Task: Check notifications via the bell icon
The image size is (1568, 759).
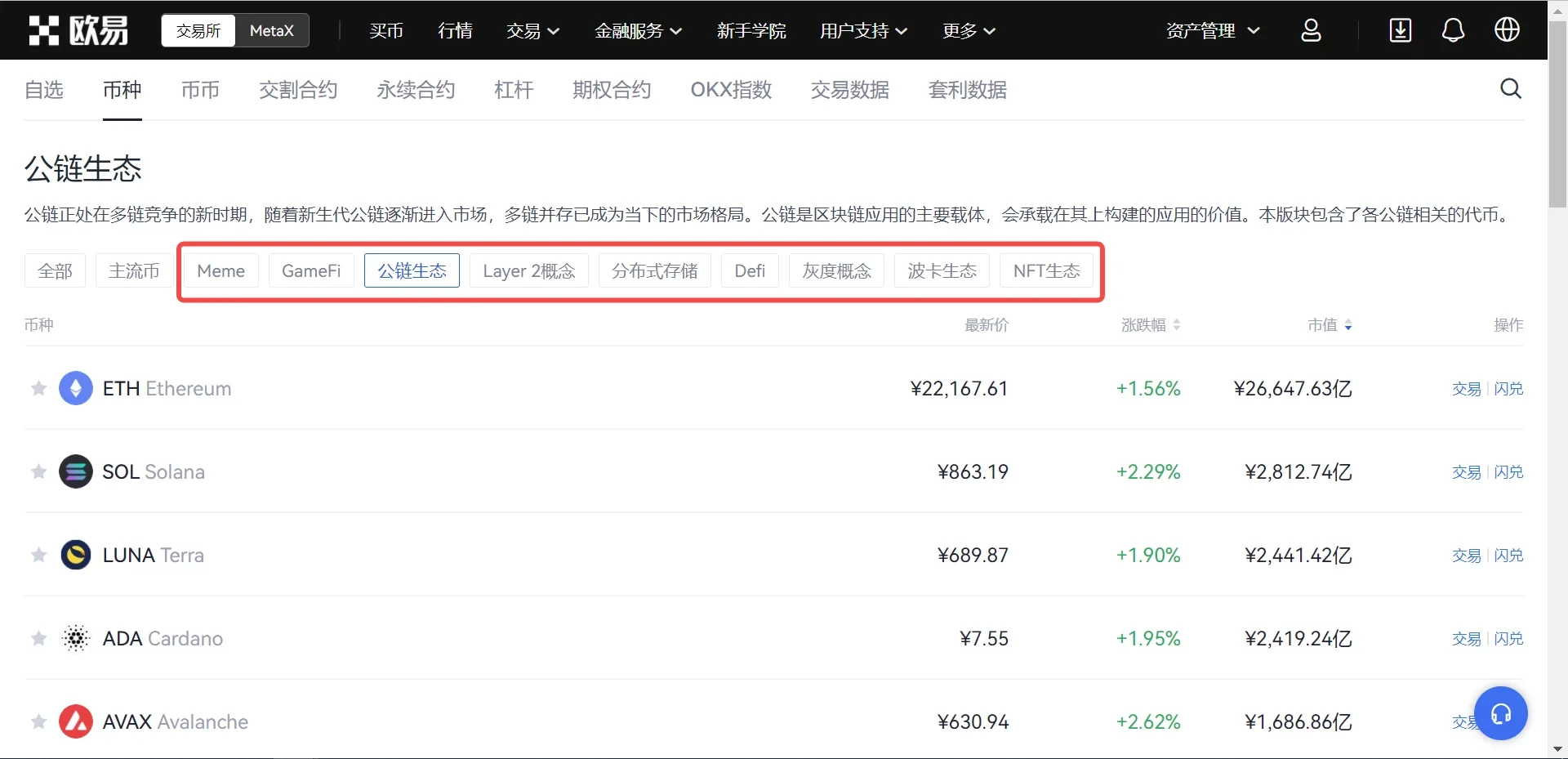Action: tap(1453, 30)
